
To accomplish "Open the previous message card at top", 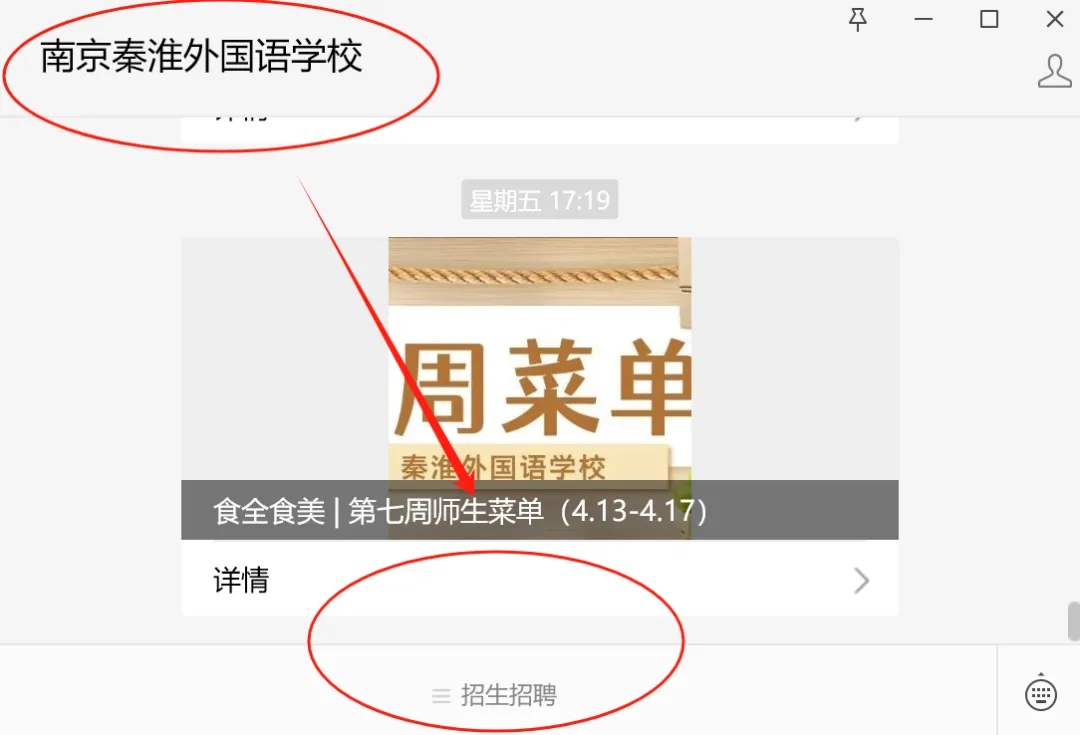I will coord(540,130).
